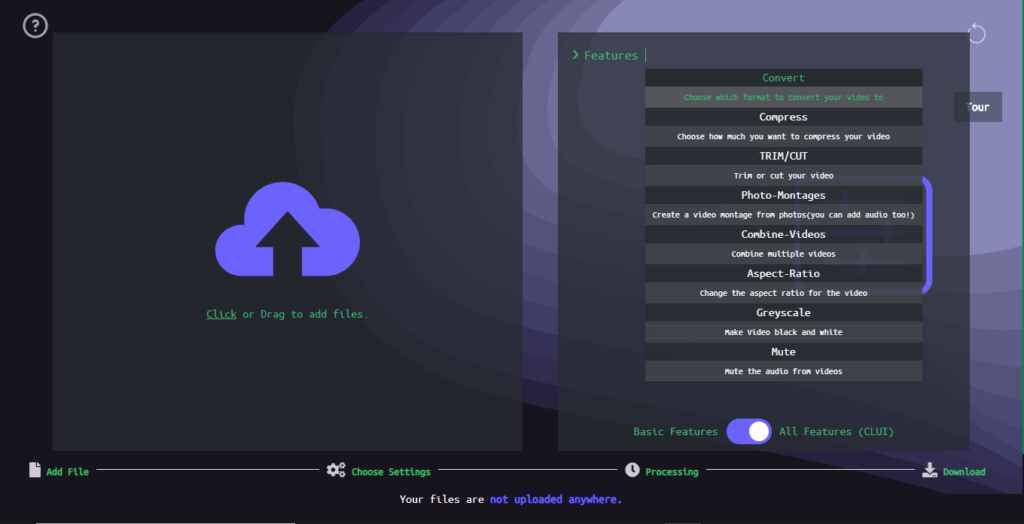
Task: Choose the Aspect-Ratio feature
Action: [784, 274]
